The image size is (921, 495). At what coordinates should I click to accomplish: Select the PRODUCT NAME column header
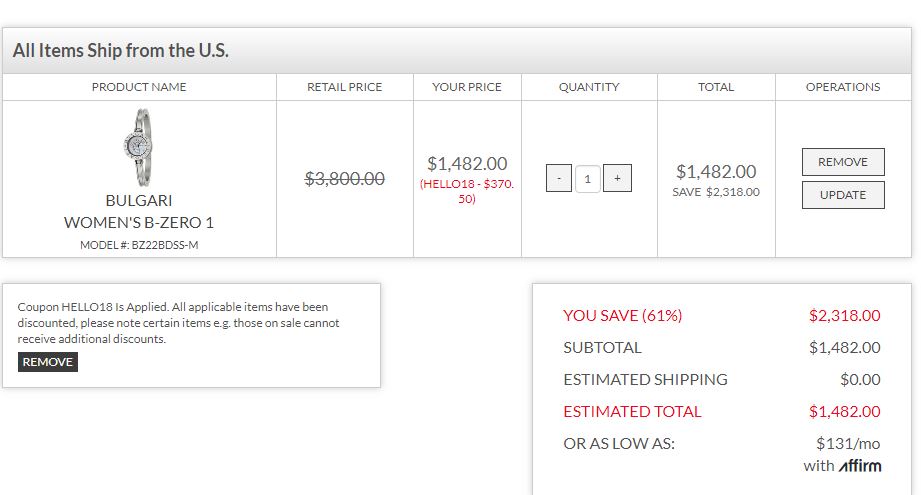139,87
